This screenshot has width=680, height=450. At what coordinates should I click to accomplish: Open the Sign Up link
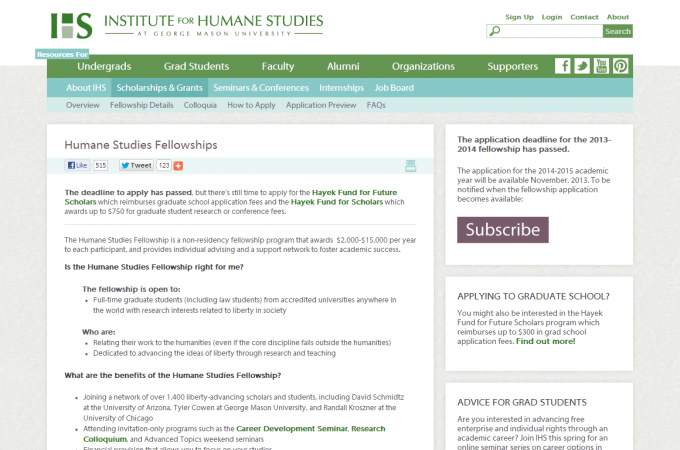coord(519,17)
